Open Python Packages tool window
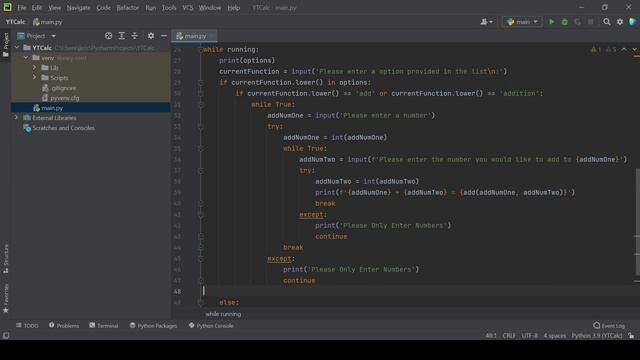 coord(153,325)
